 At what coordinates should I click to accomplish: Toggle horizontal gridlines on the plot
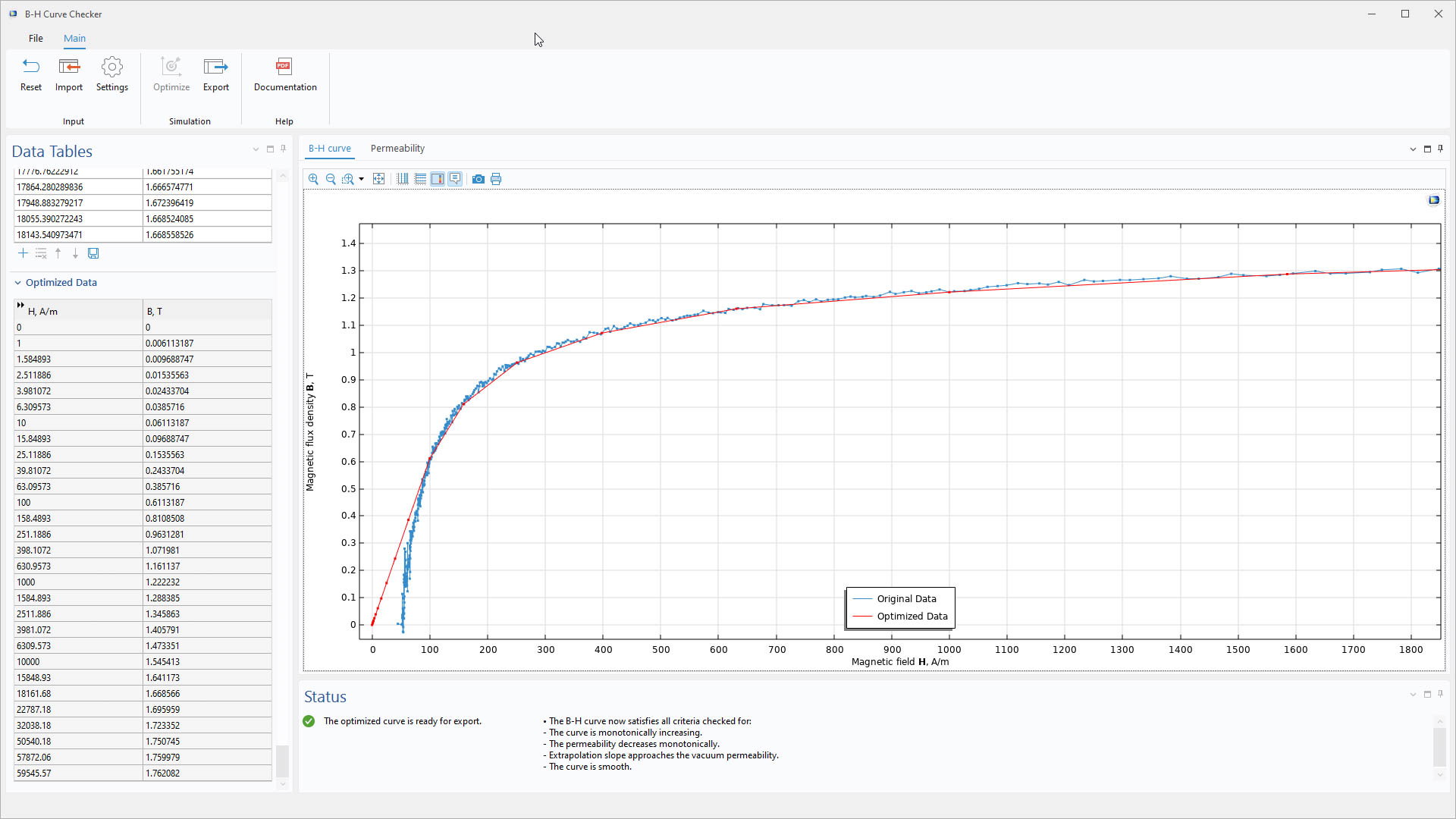coord(420,179)
